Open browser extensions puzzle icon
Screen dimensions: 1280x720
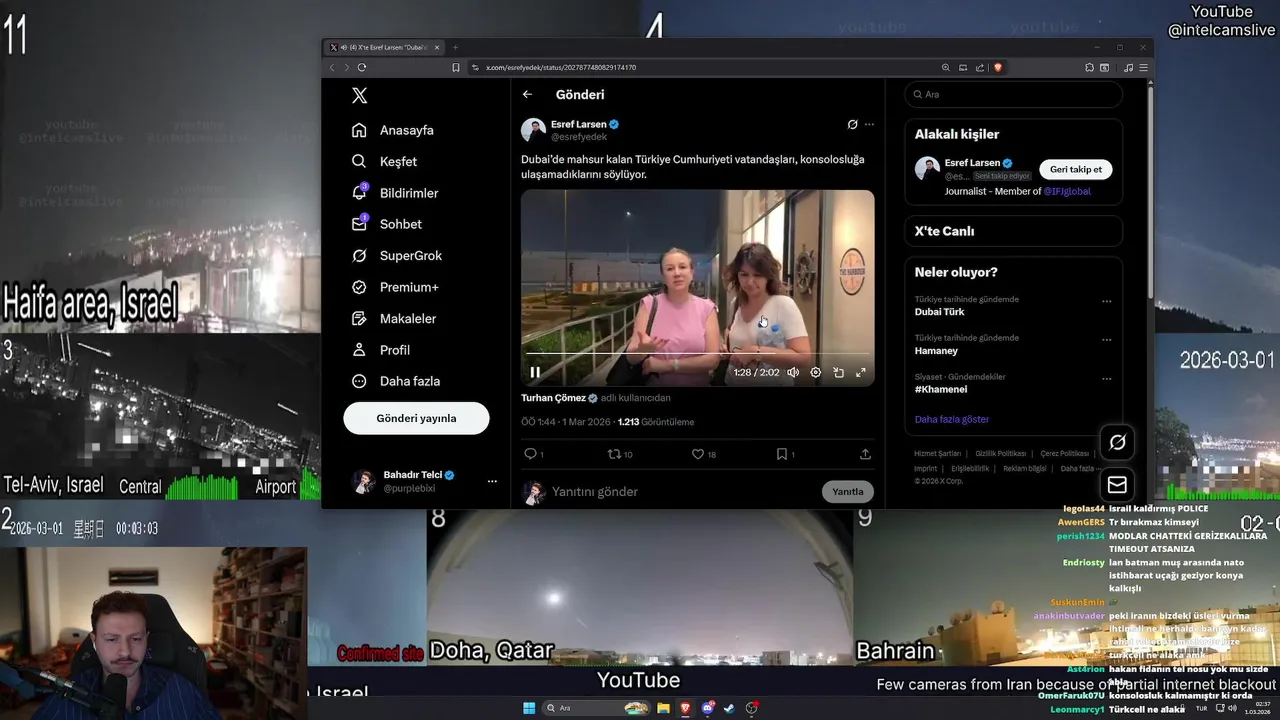[1089, 67]
